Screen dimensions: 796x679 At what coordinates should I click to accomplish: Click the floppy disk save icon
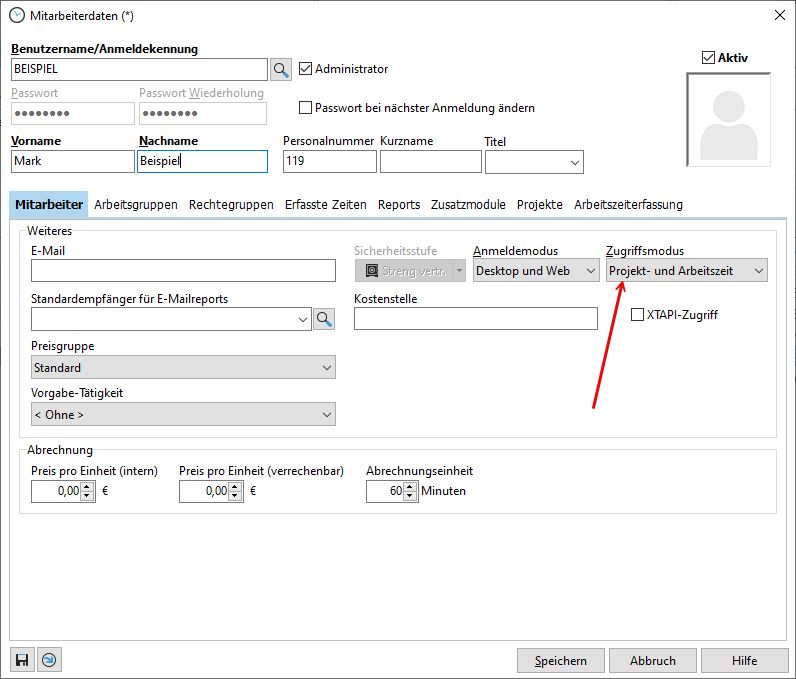[22, 660]
